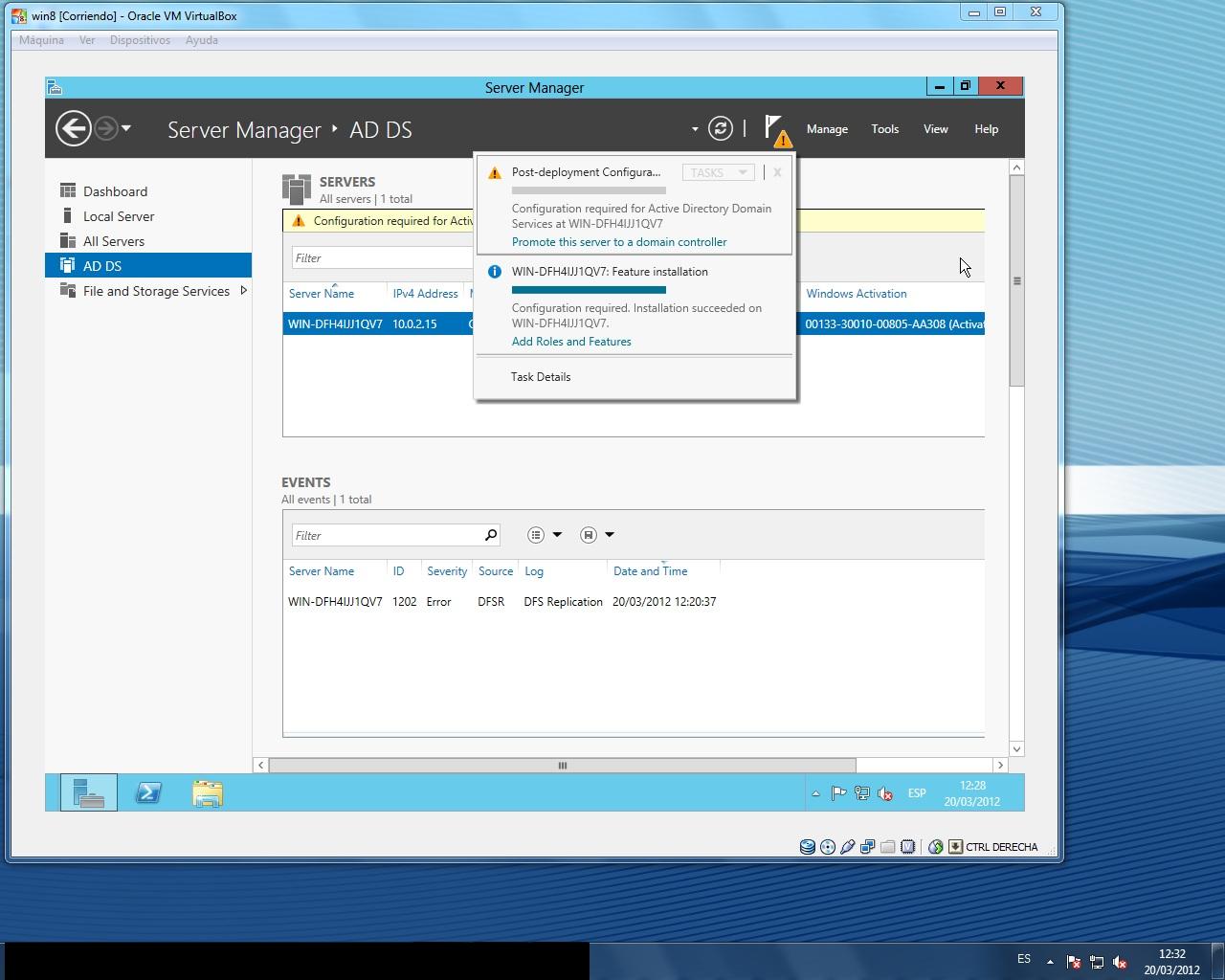Viewport: 1225px width, 980px height.
Task: Sort events by the Severity column
Action: tap(446, 571)
